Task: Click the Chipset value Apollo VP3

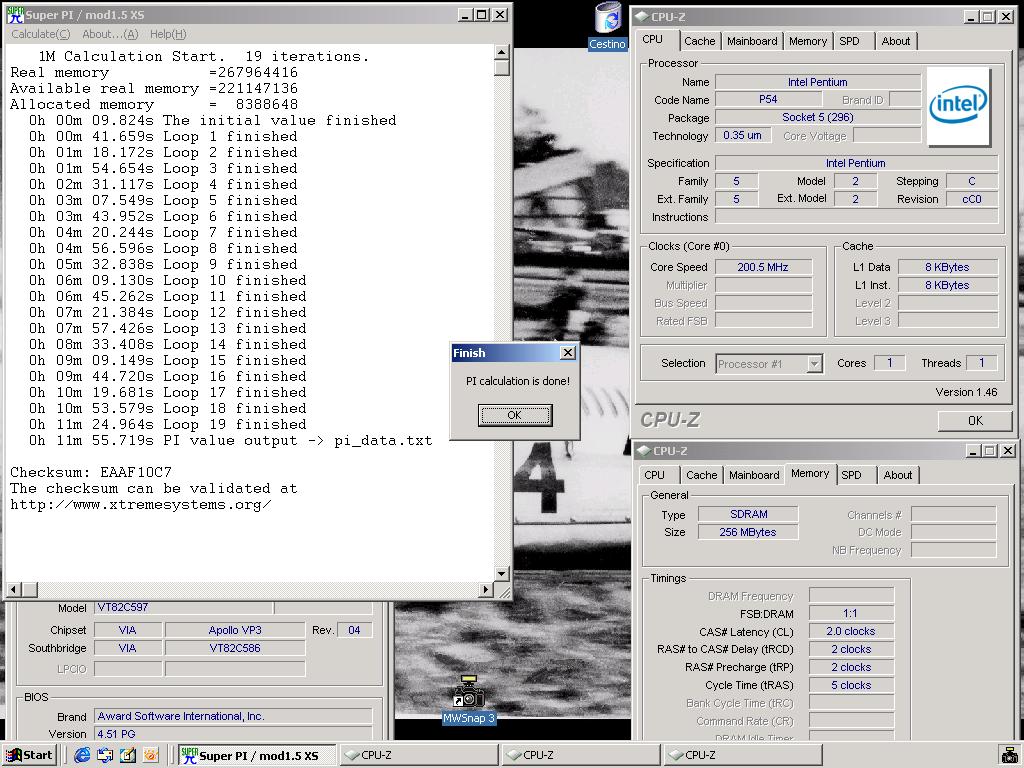Action: pos(235,630)
